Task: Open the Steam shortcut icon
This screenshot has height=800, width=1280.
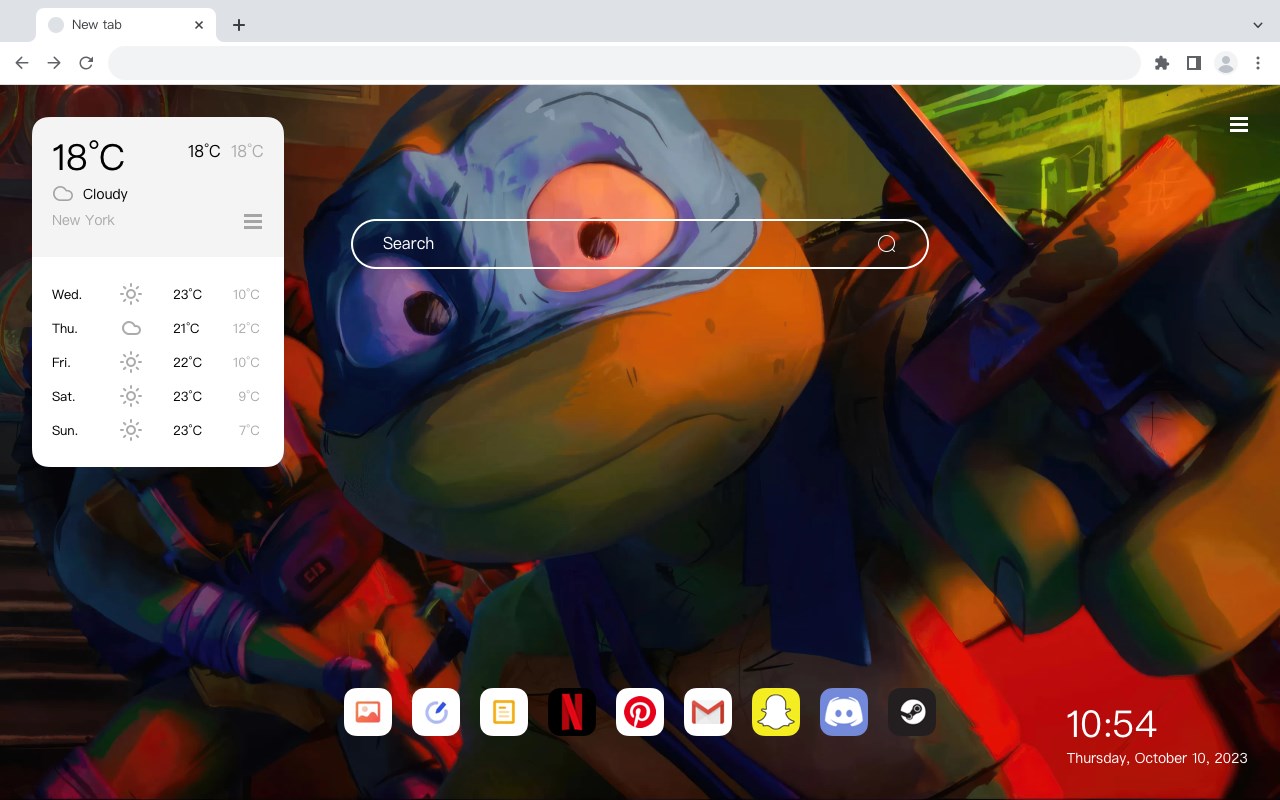Action: click(x=912, y=712)
